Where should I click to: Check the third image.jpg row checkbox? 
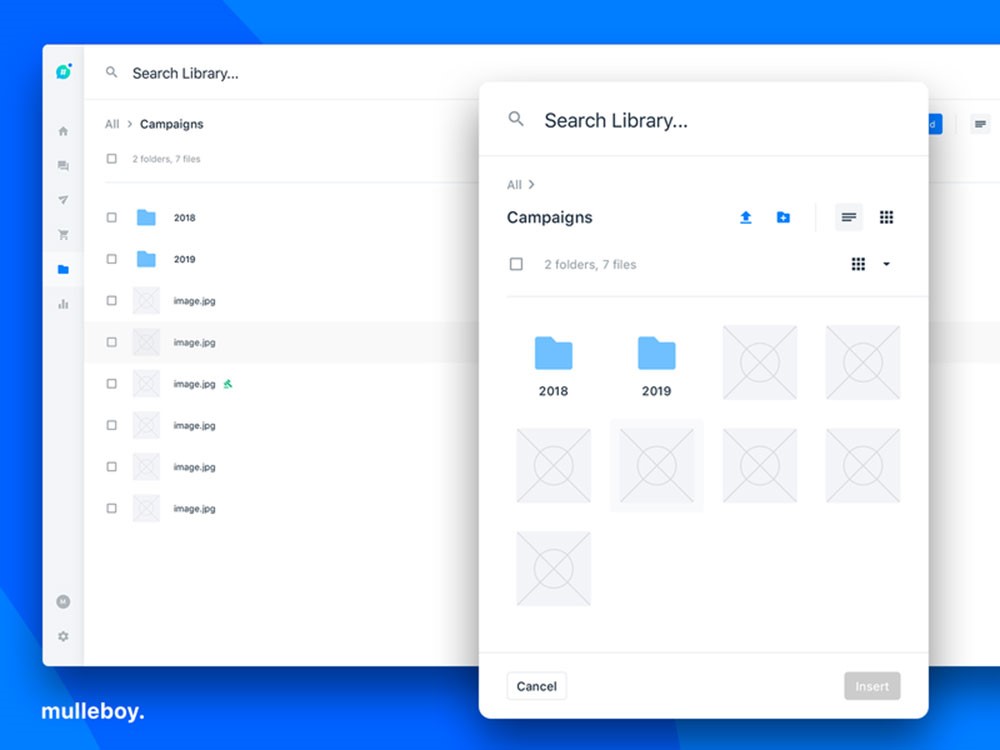[x=112, y=383]
